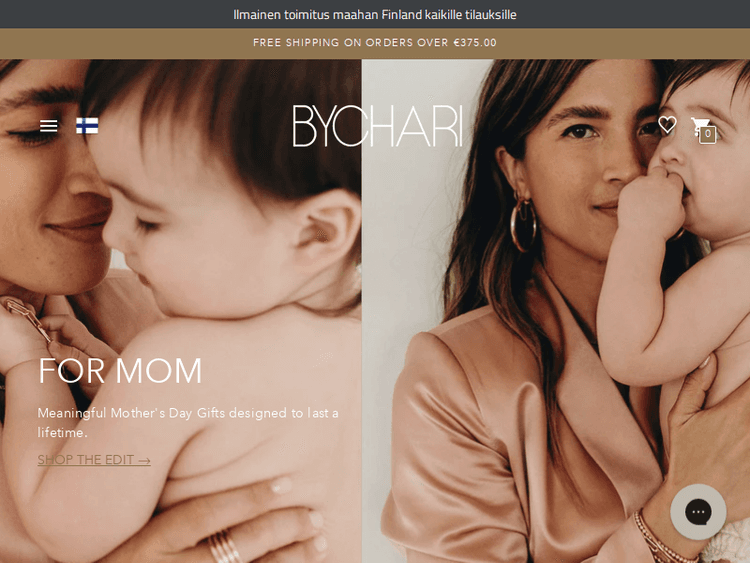Open the Finland flag country selector

click(87, 126)
